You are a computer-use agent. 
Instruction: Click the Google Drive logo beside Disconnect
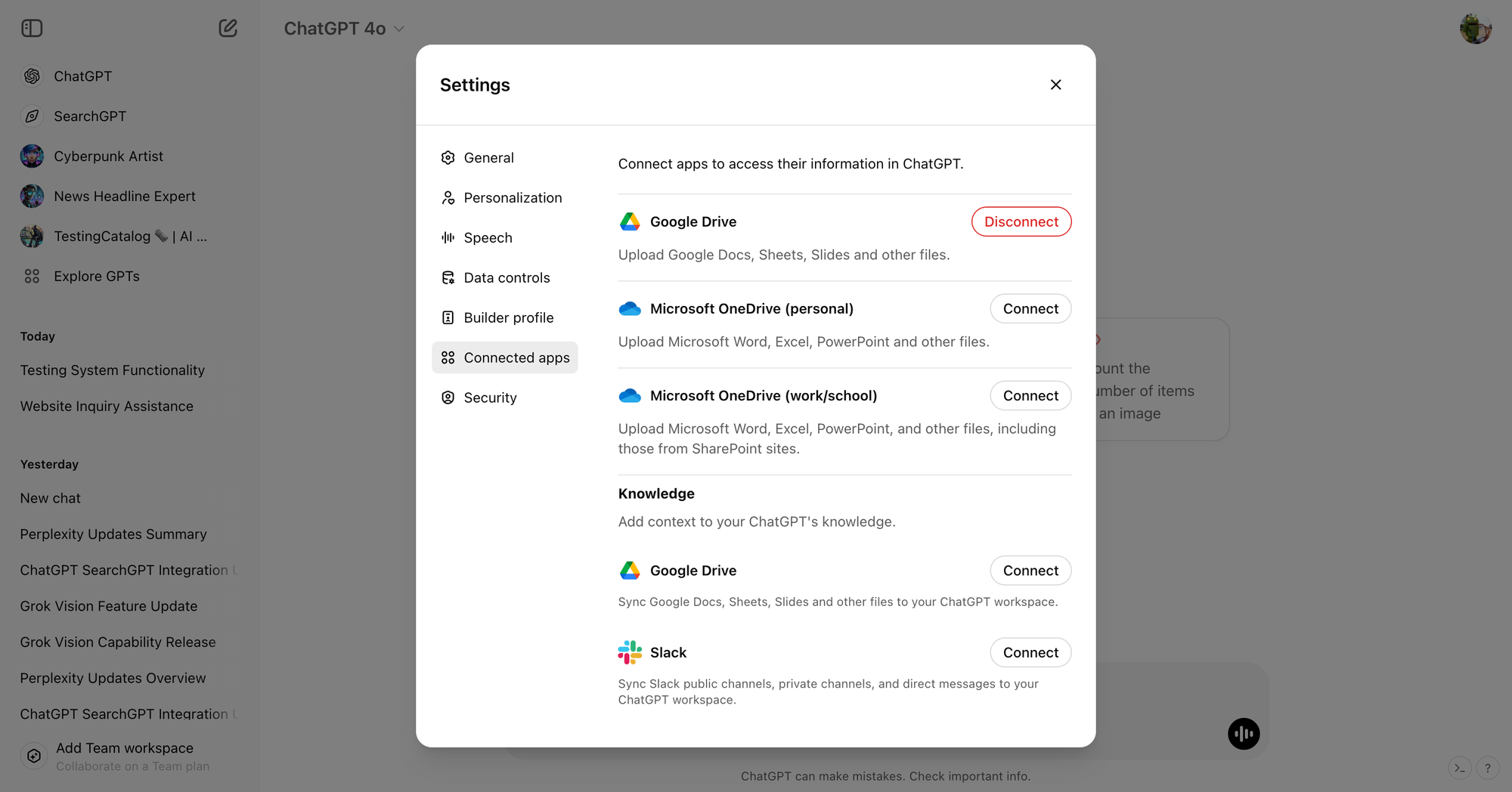630,221
